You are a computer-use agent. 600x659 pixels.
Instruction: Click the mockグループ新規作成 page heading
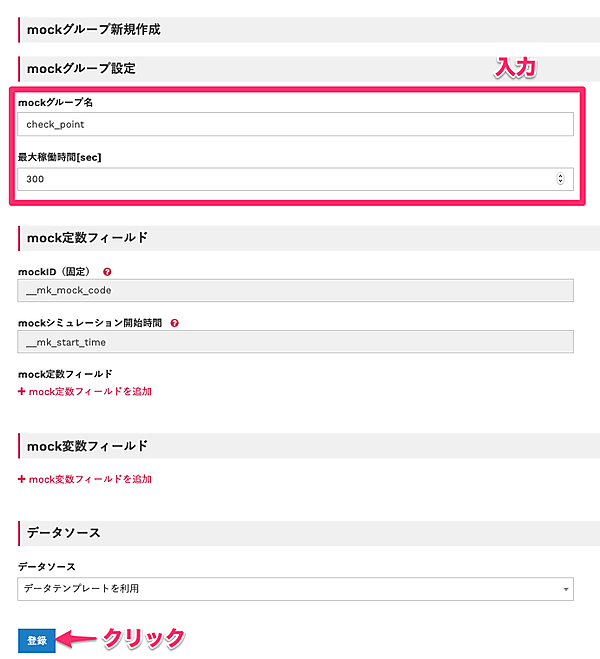tap(94, 29)
